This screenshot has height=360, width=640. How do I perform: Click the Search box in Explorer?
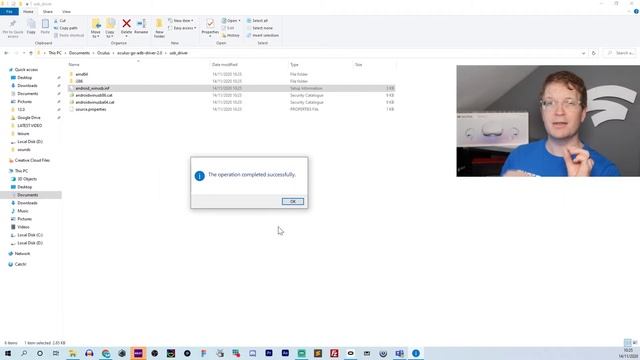click(x=620, y=53)
